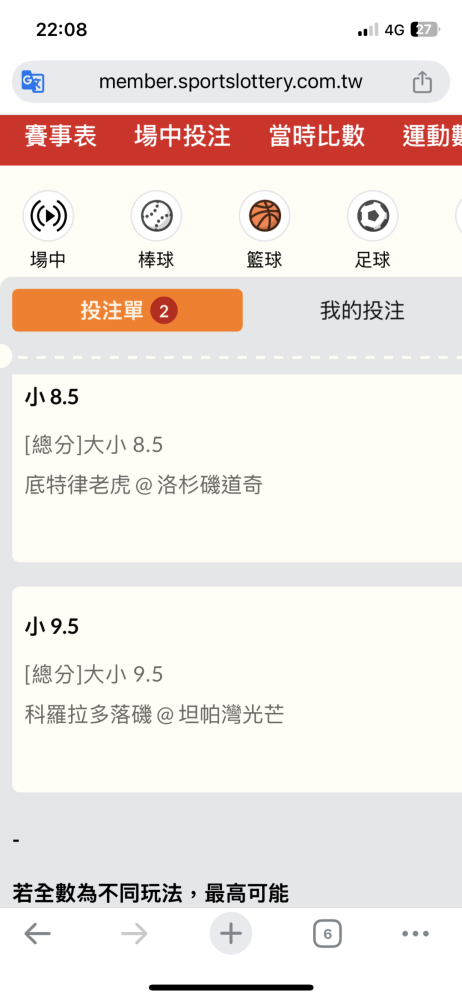Open the tab switcher showing 6

pyautogui.click(x=327, y=934)
